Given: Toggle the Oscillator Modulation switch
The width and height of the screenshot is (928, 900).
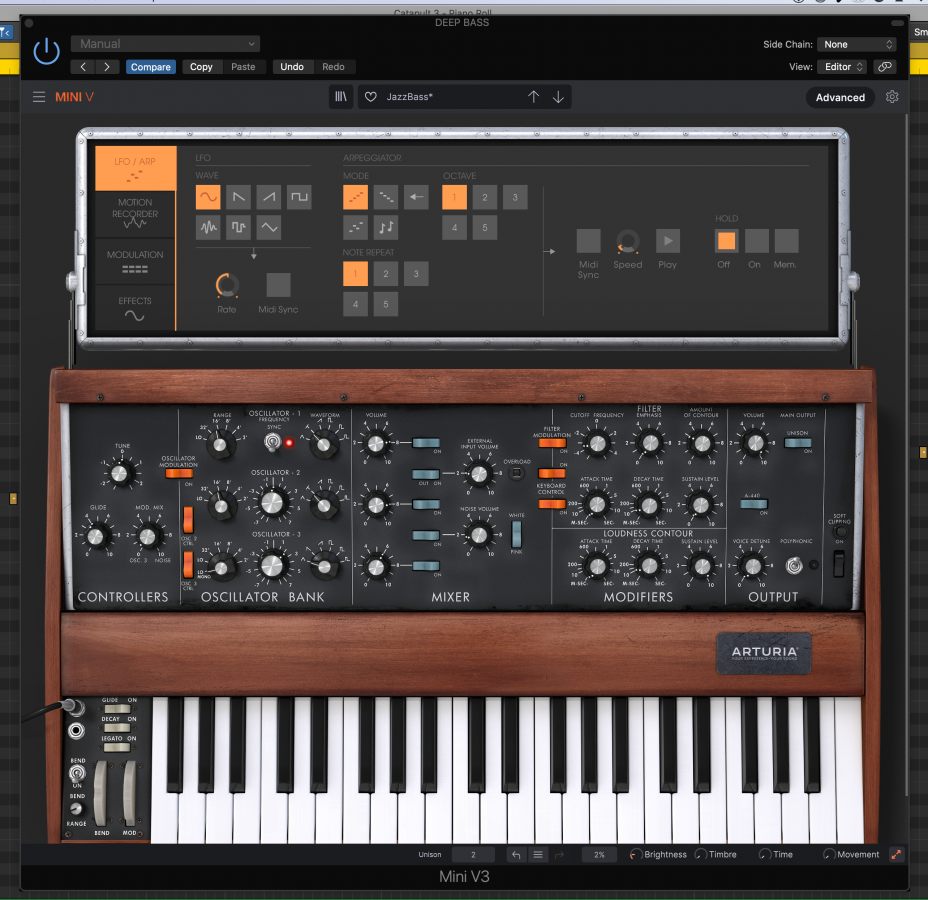Looking at the screenshot, I should coord(178,473).
